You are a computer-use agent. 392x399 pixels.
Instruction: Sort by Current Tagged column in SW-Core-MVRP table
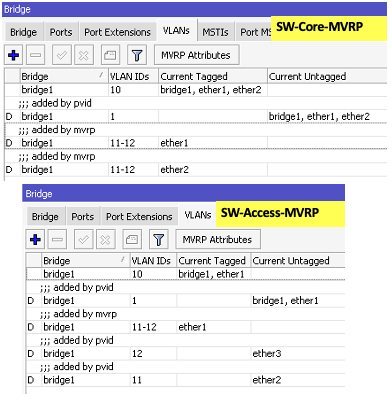pos(213,76)
